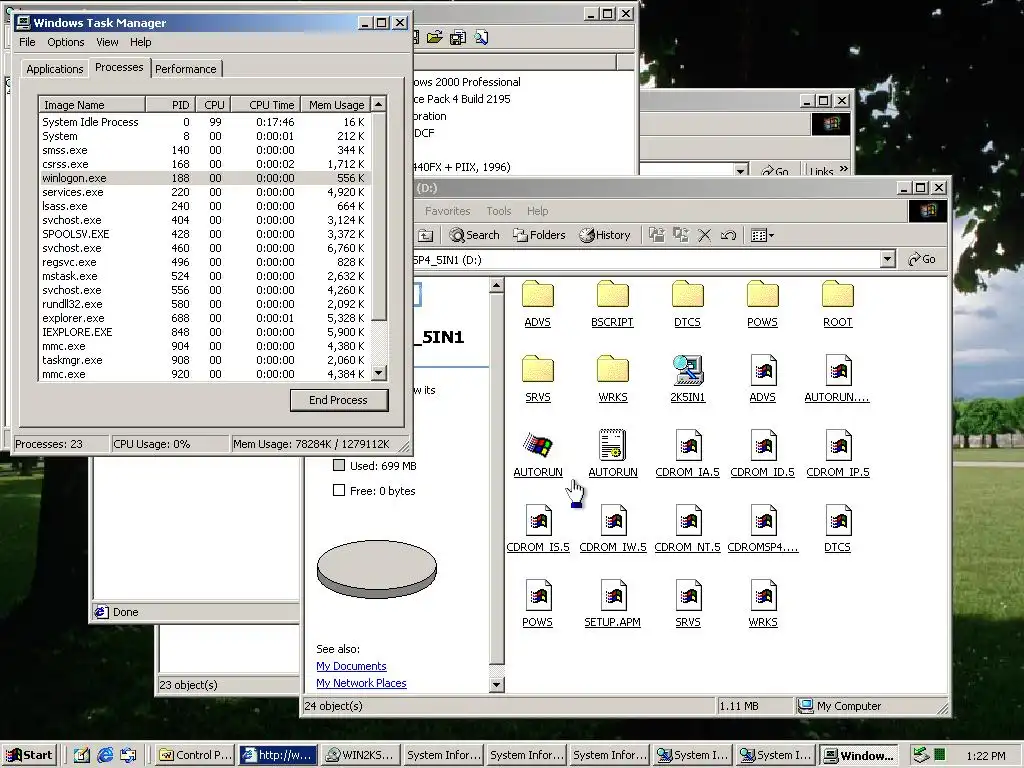Select the taskmgr.exe process row
Screen dimensions: 1024x768
(x=204, y=360)
